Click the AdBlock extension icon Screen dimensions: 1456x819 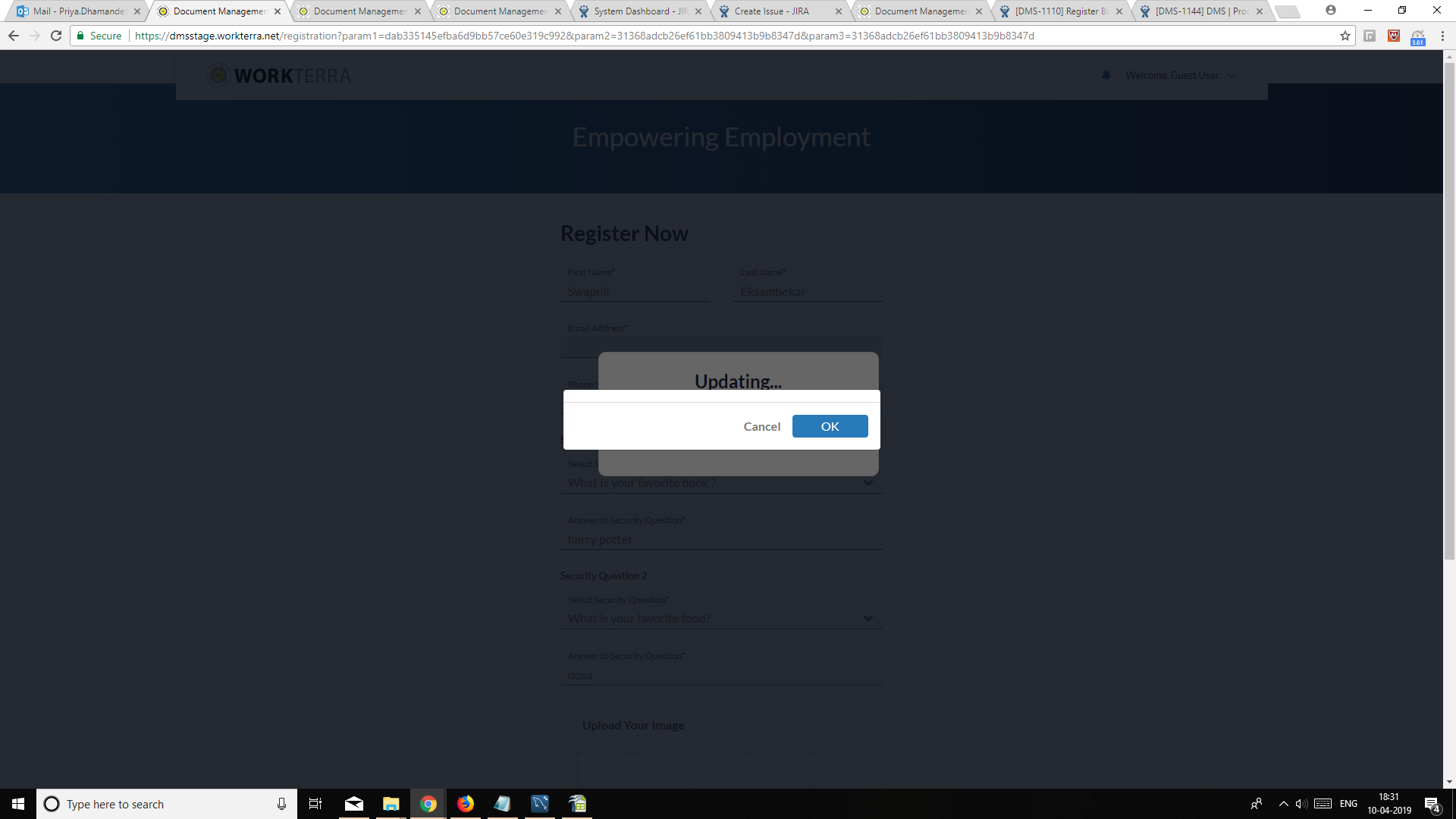(1393, 36)
